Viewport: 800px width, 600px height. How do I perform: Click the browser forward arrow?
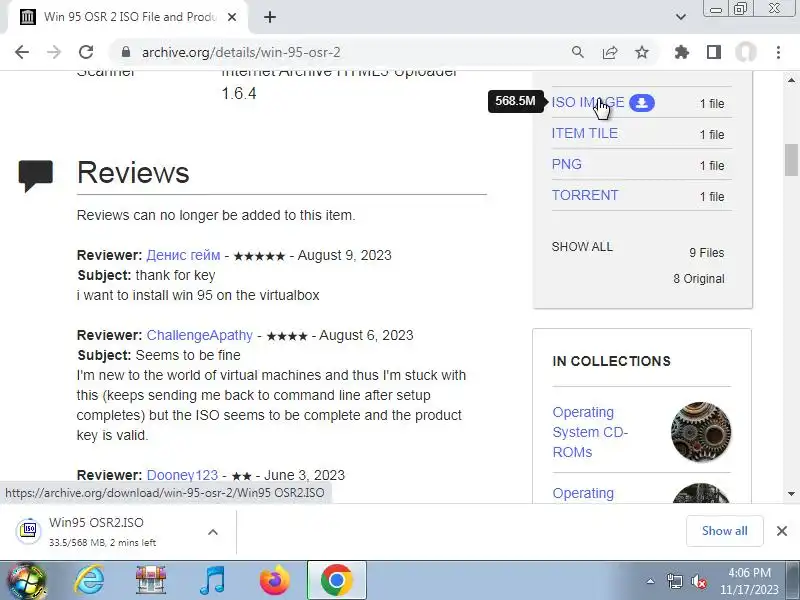coord(54,52)
